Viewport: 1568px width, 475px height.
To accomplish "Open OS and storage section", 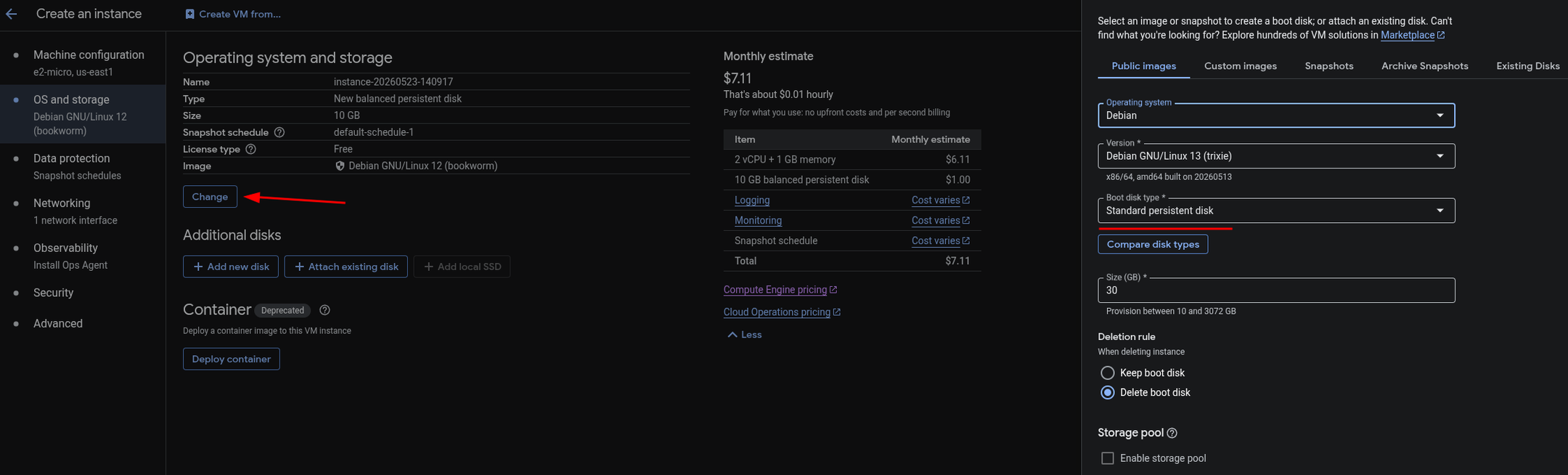I will tap(83, 114).
